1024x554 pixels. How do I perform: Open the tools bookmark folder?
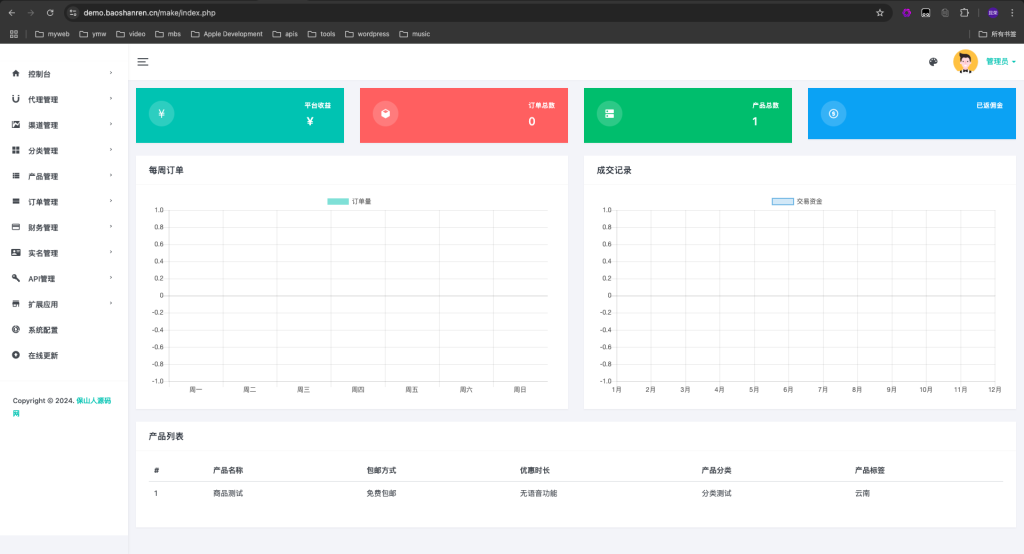(x=321, y=34)
